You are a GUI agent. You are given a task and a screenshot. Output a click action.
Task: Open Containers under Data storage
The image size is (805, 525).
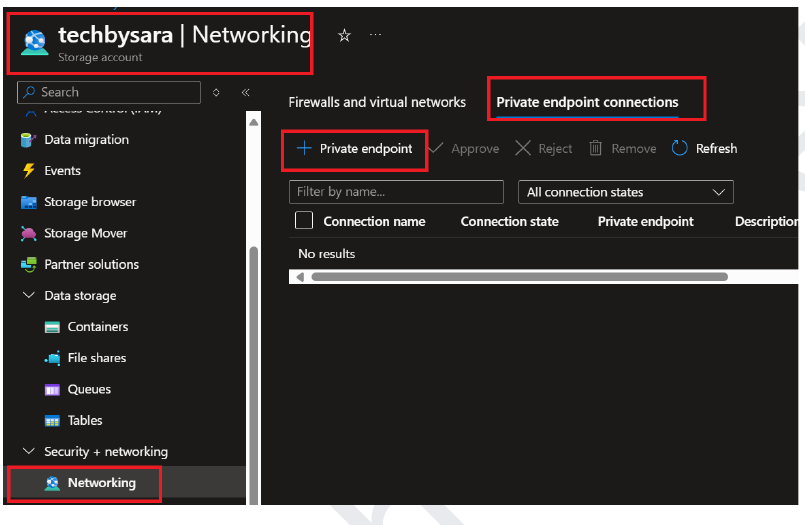98,327
